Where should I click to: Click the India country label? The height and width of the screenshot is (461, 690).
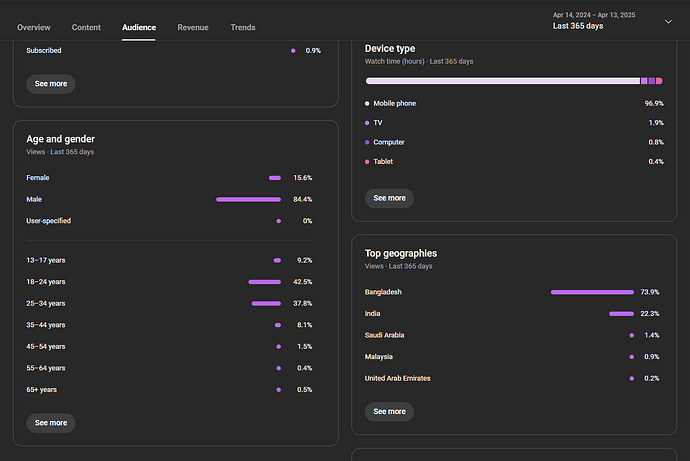[x=372, y=314]
